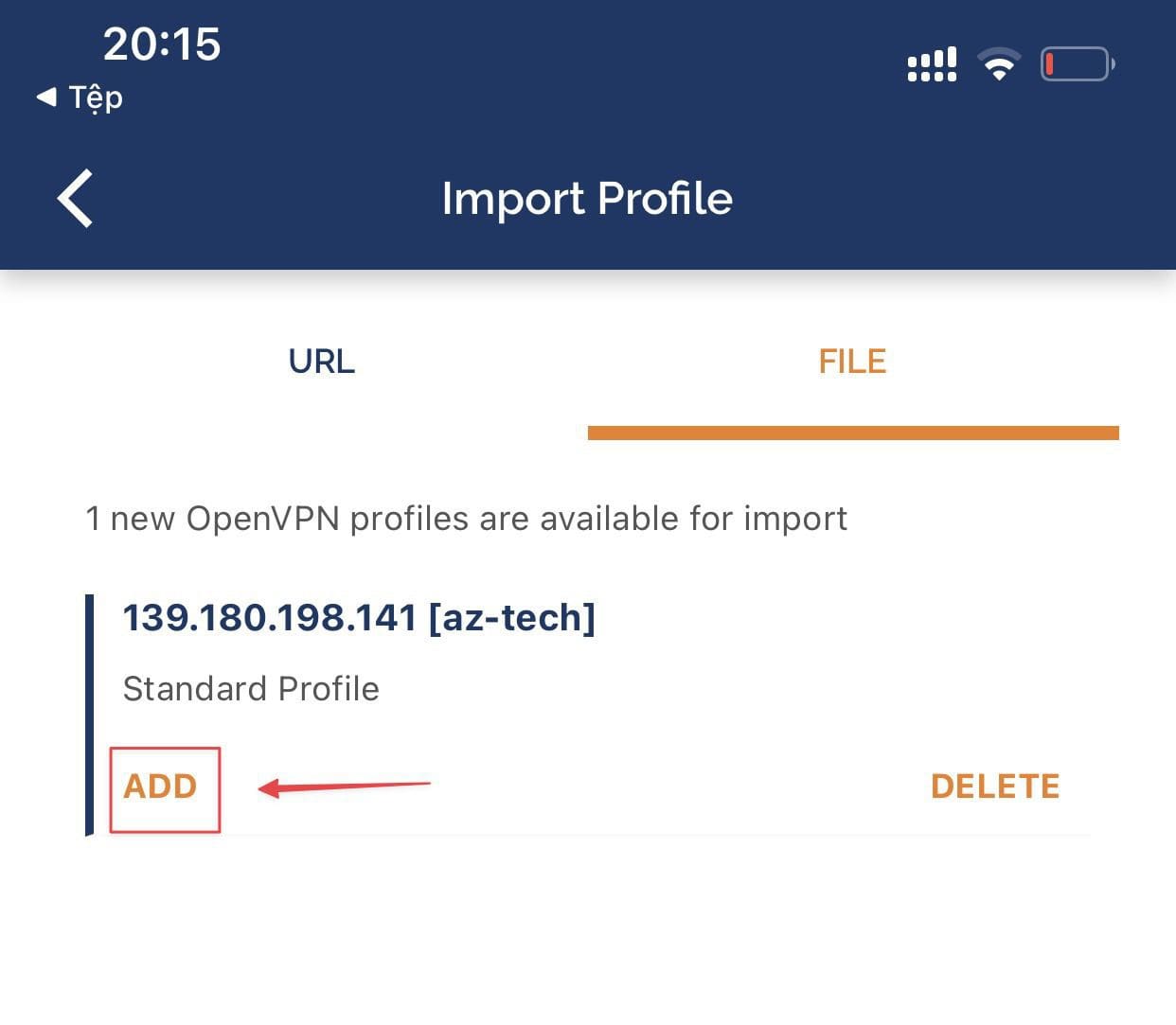Screen dimensions: 1176x1025
Task: Tap the Standard Profile label
Action: coord(250,689)
